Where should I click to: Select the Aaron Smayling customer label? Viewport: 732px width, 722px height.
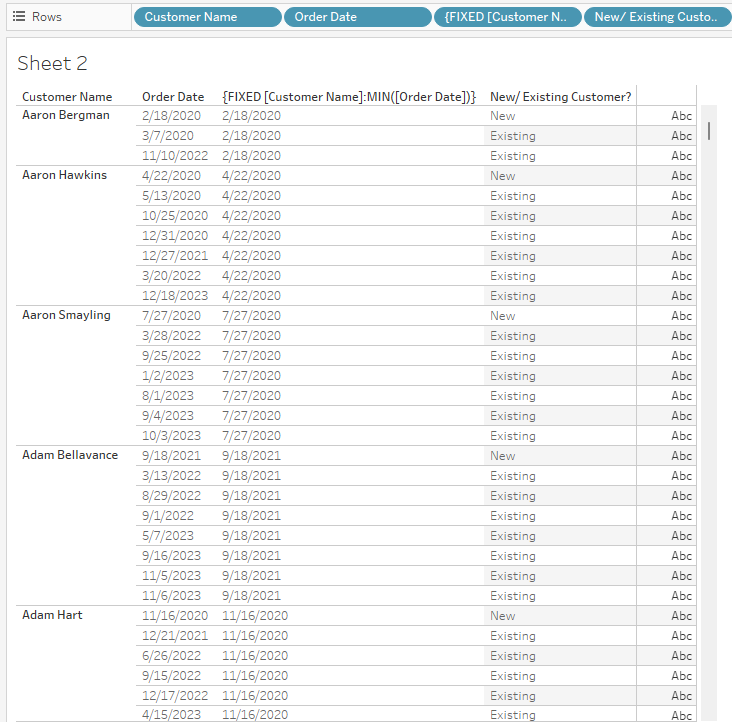pos(66,315)
